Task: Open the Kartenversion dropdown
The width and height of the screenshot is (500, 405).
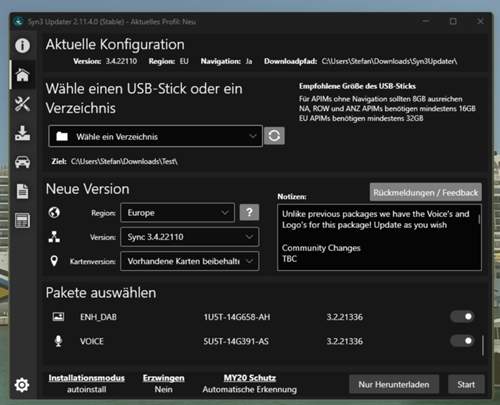Action: coord(189,261)
